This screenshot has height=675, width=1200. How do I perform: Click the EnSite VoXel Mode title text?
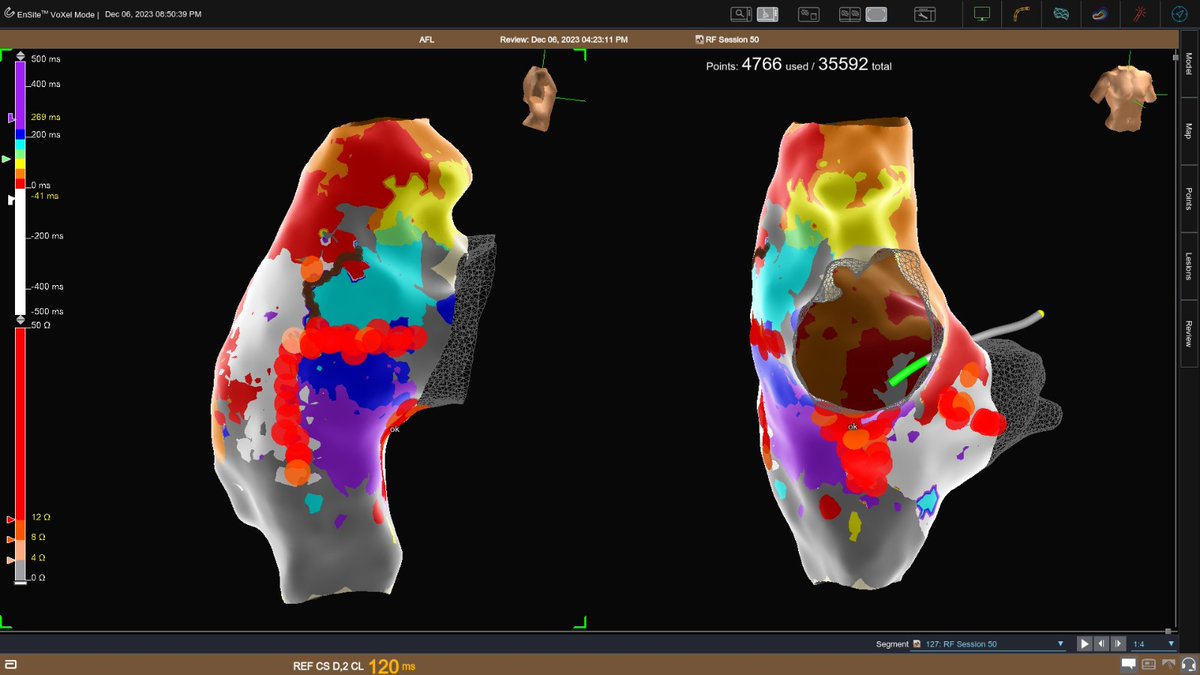57,14
